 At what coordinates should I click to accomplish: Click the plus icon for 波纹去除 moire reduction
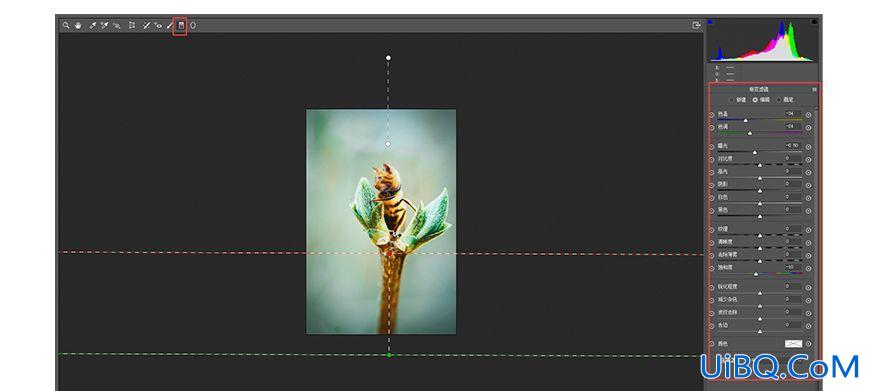808,313
